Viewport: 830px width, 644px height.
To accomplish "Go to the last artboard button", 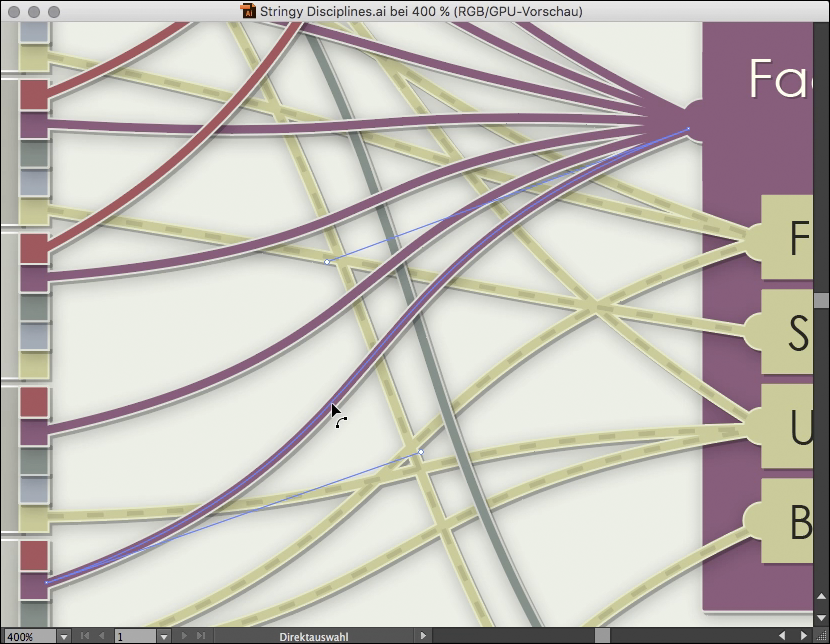I will tap(201, 636).
